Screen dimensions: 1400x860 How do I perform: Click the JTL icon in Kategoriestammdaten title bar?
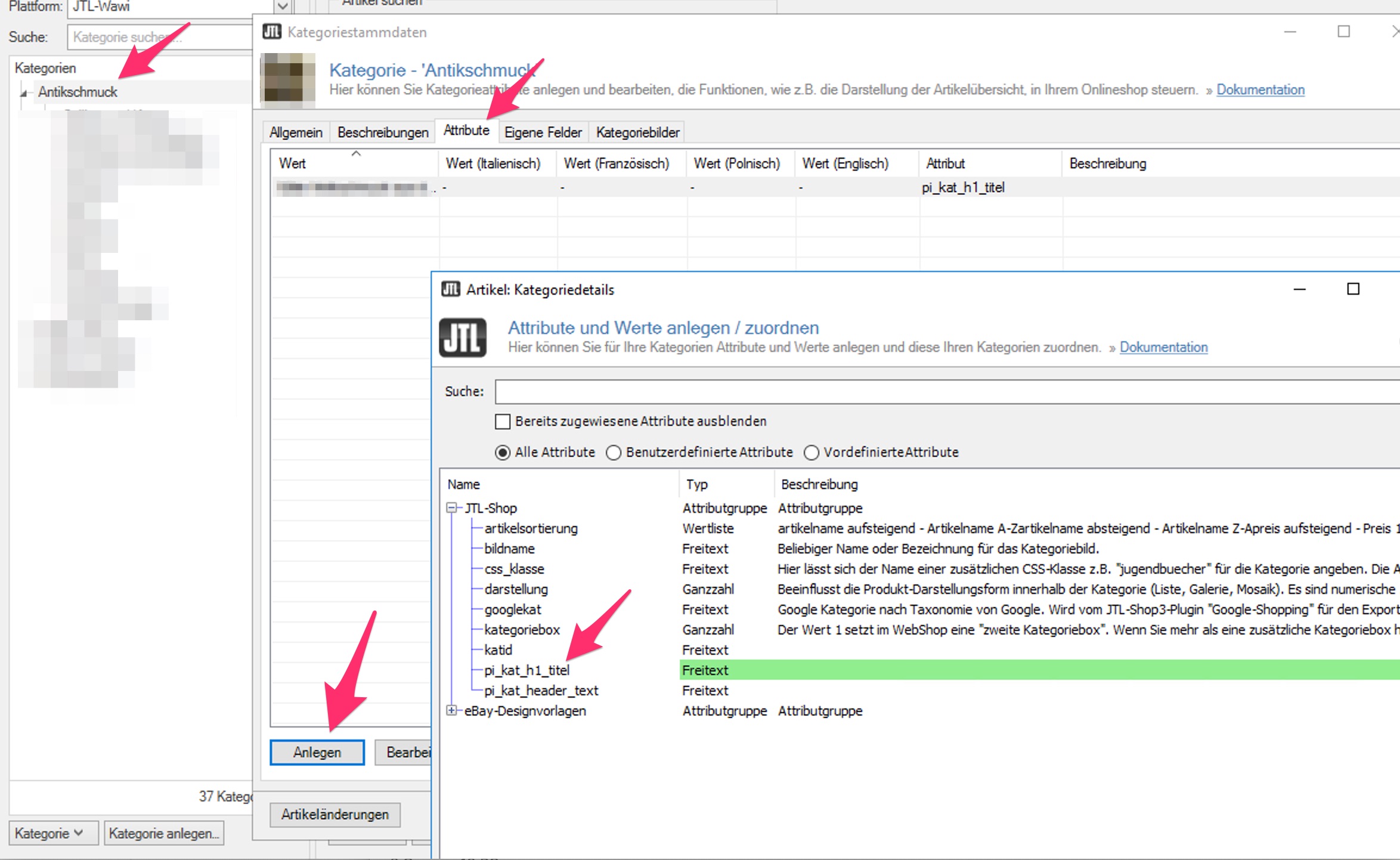[x=272, y=32]
